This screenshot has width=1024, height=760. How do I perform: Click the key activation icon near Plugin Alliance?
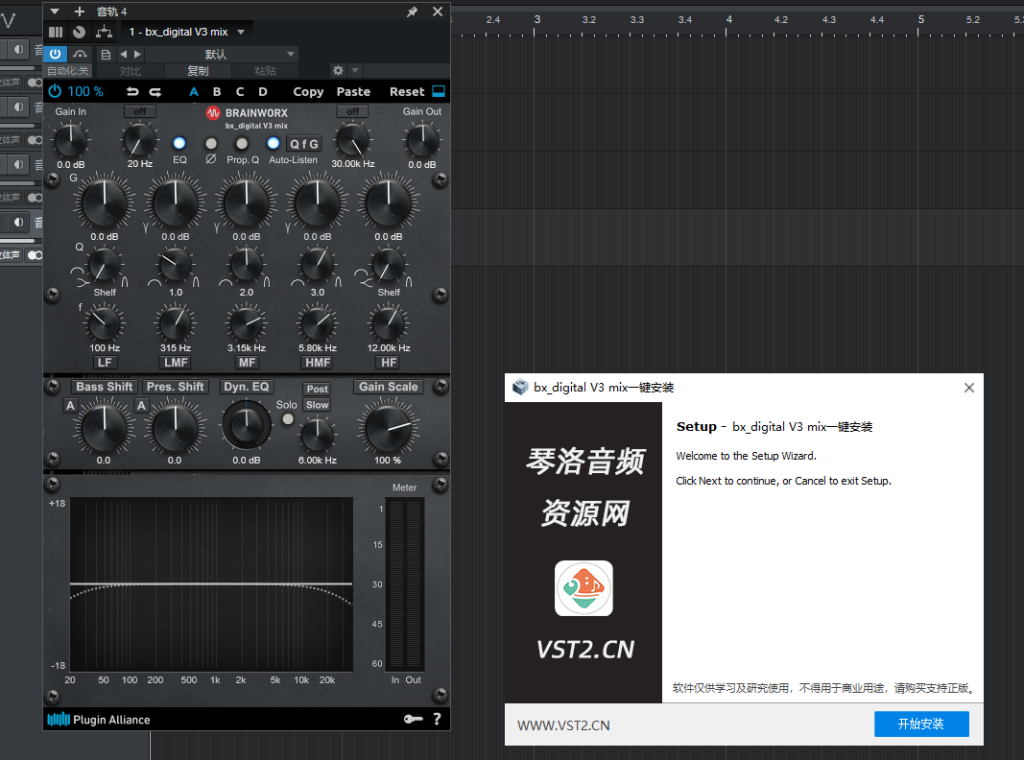click(x=413, y=718)
